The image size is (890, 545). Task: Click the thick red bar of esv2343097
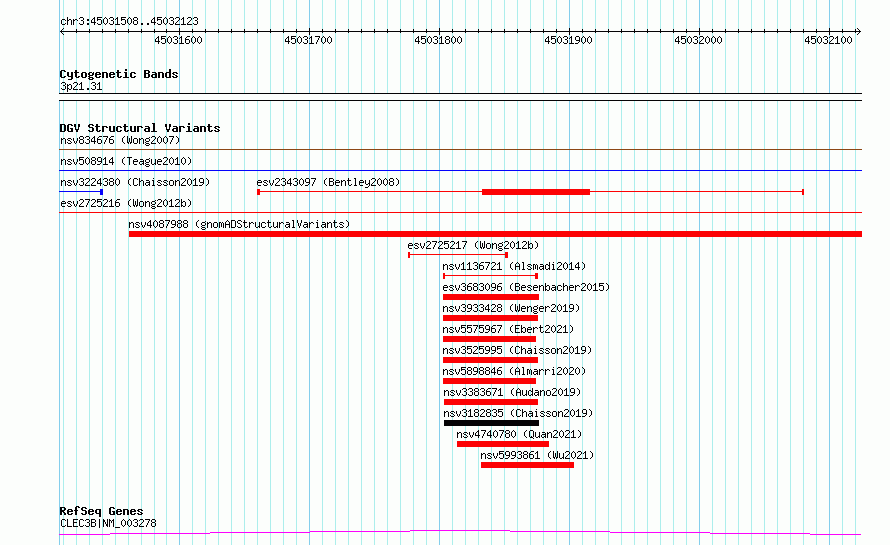535,192
